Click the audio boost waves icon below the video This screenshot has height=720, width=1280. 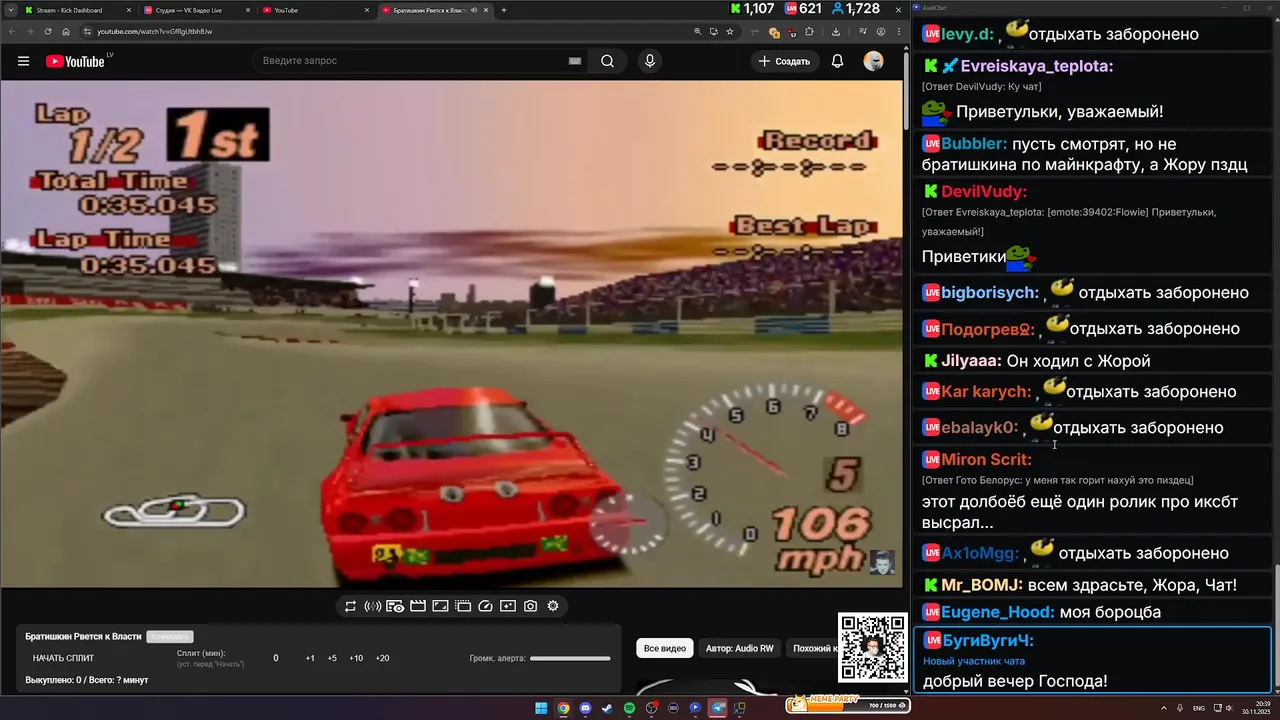click(372, 606)
